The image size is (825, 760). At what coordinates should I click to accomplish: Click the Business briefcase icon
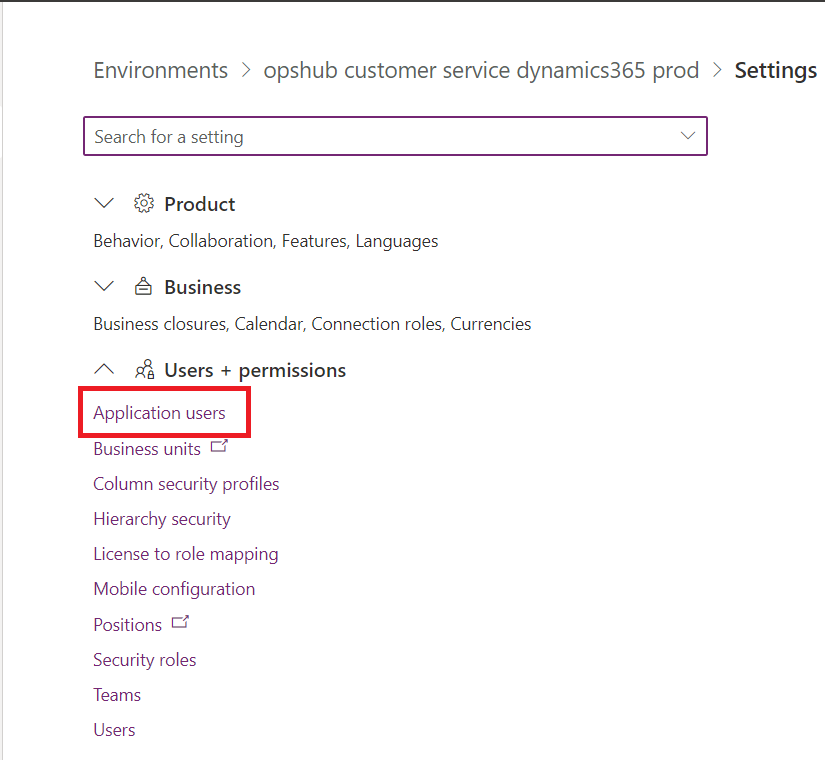point(144,287)
